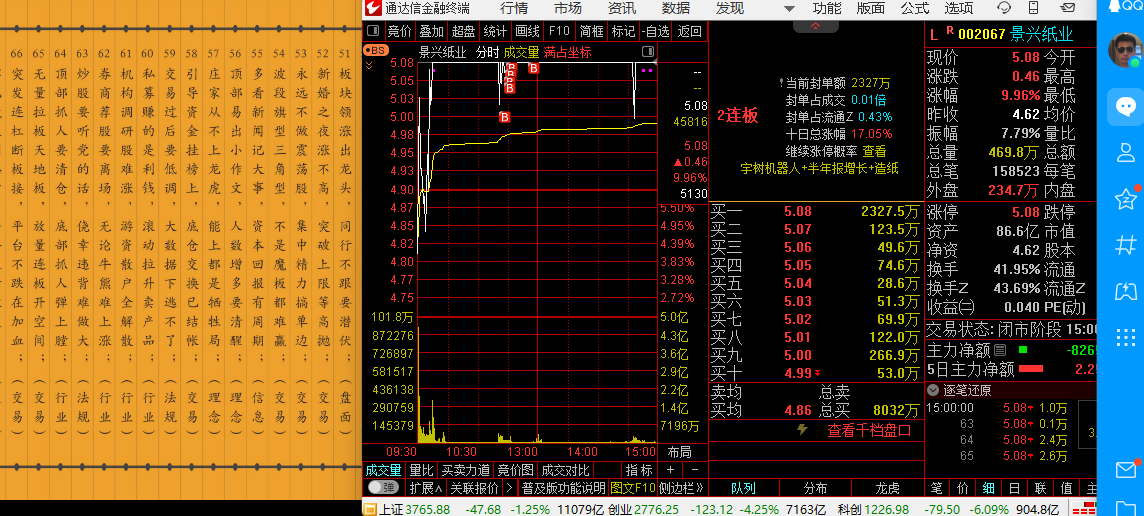The width and height of the screenshot is (1144, 516).
Task: Open the headset customer service icon
Action: [1005, 9]
